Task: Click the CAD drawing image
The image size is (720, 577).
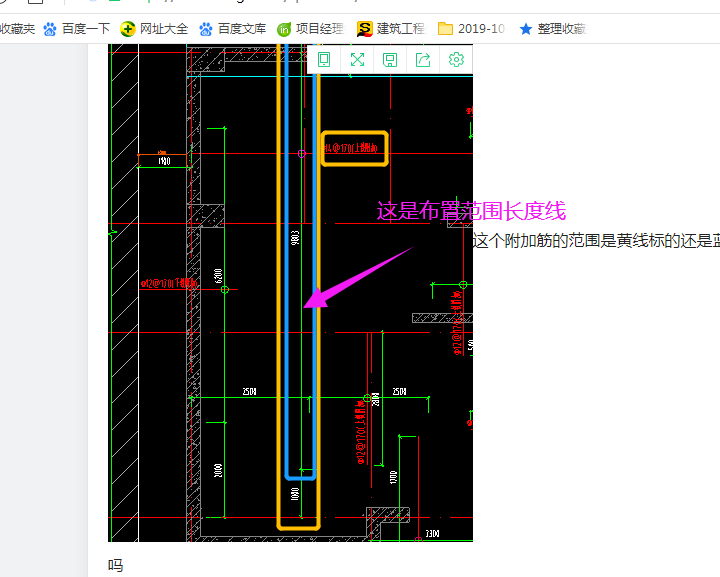Action: 290,293
